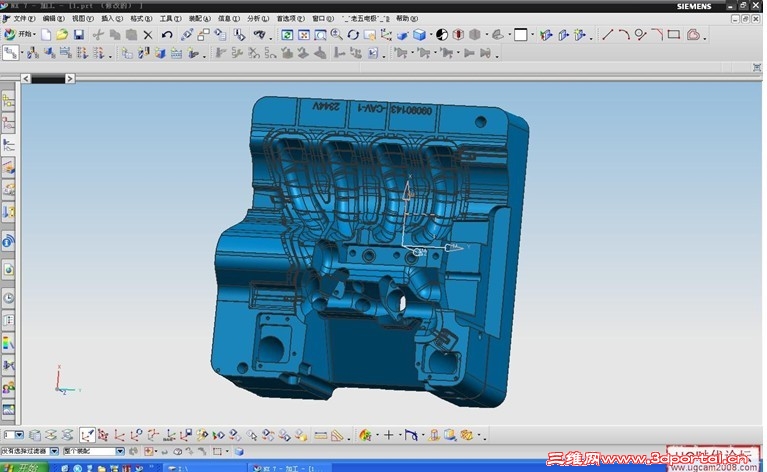Click the tangent circle curve tool

click(x=640, y=35)
